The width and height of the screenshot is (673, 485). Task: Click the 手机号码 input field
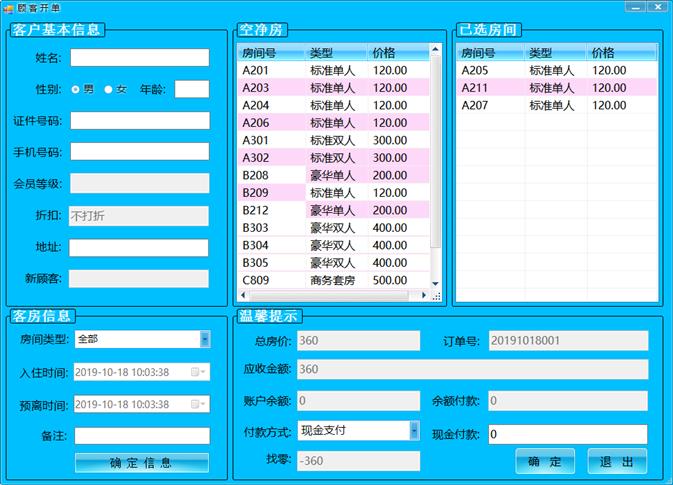click(x=140, y=152)
